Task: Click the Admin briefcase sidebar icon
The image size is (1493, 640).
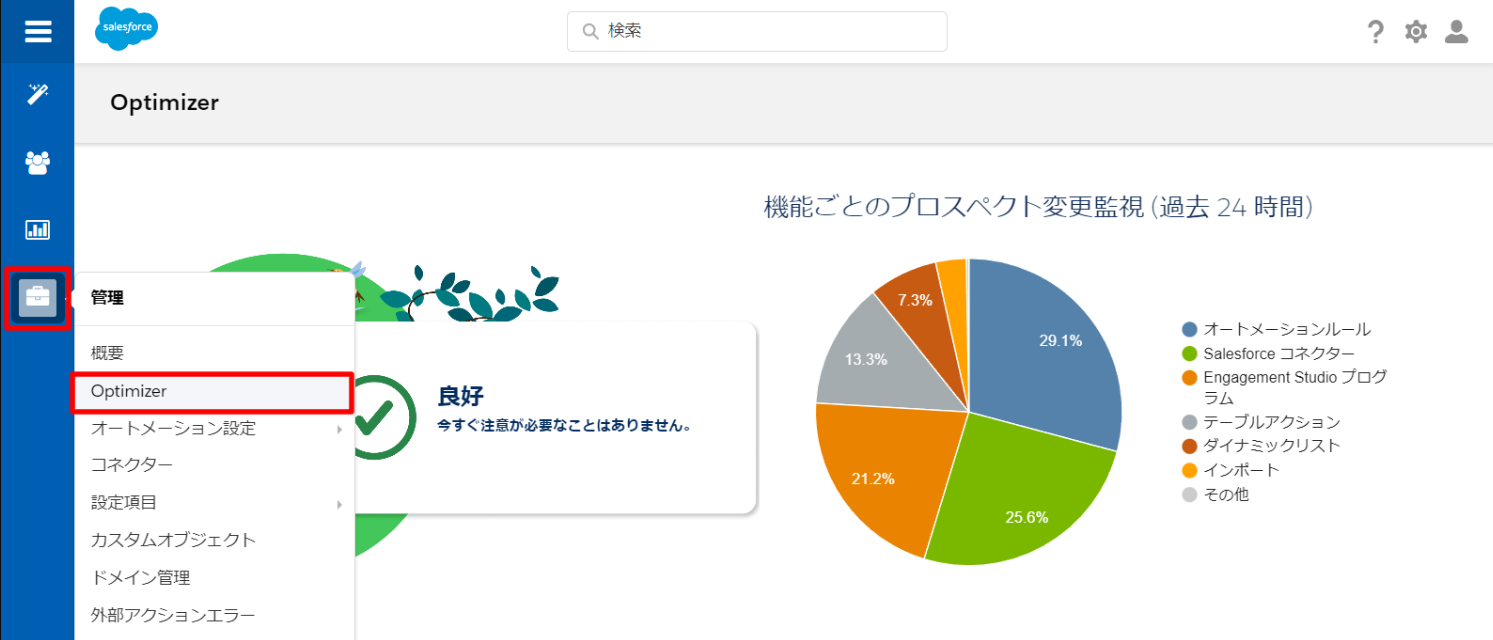Action: [x=37, y=297]
